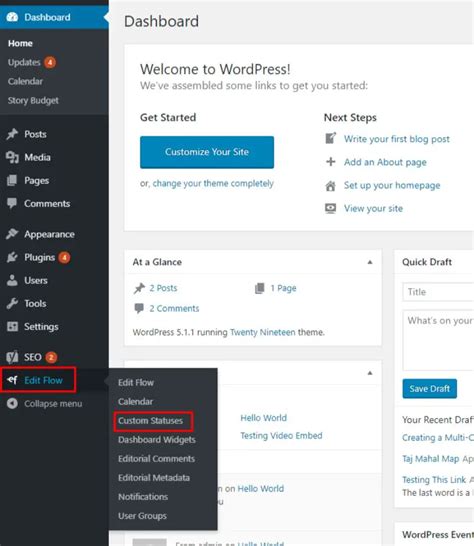This screenshot has height=546, width=474.
Task: Open Posts menu
Action: (35, 134)
